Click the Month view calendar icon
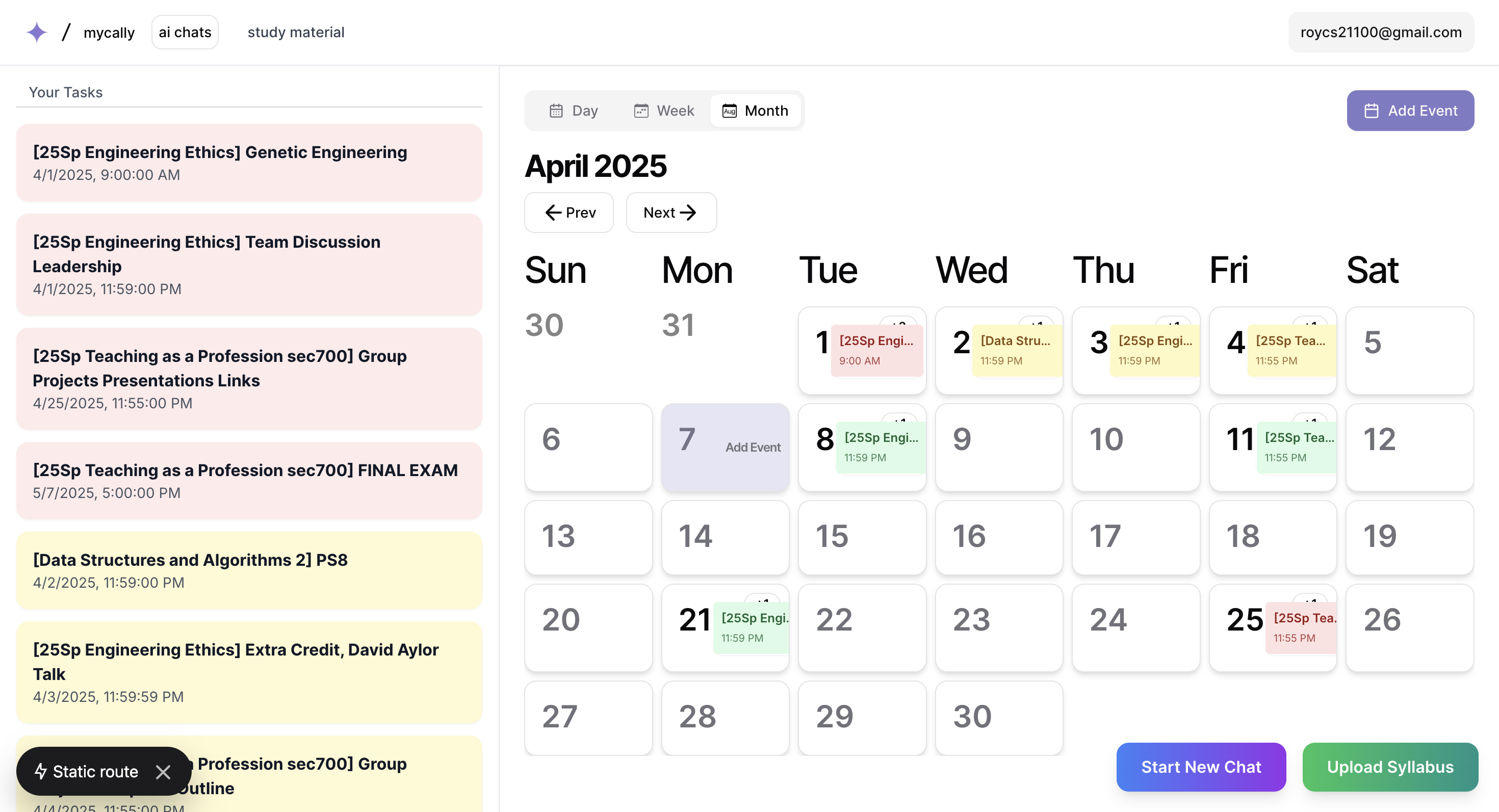The width and height of the screenshot is (1499, 812). (729, 111)
